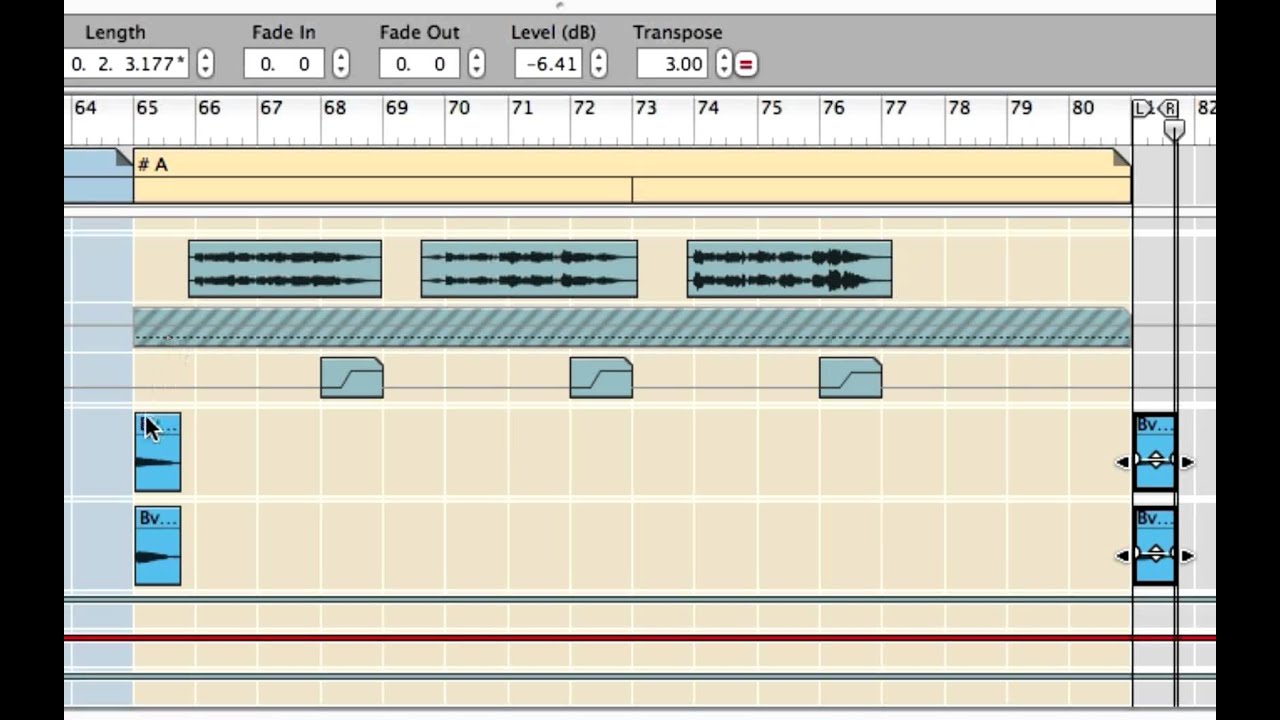The image size is (1280, 720).
Task: Click the left resize handle of lower selected Bv clip
Action: [x=1123, y=555]
